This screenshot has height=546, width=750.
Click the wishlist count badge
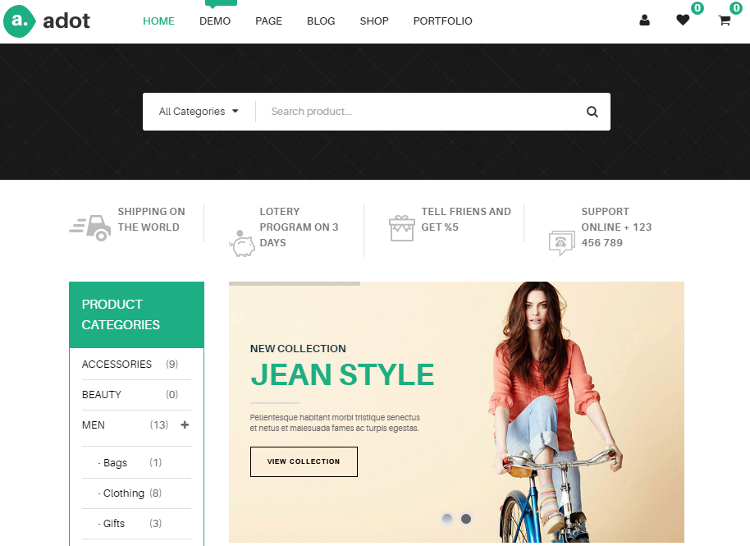click(x=697, y=8)
